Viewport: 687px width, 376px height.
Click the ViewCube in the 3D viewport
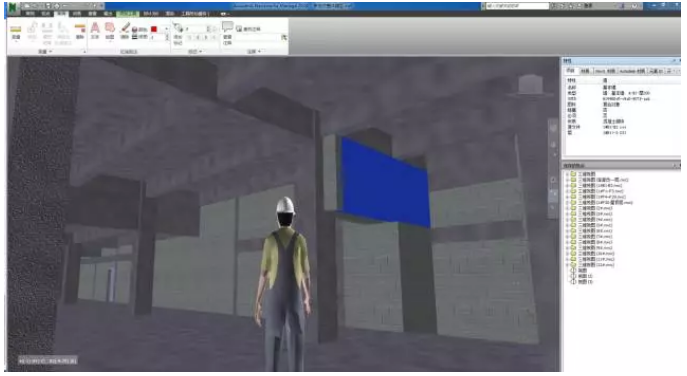point(530,84)
